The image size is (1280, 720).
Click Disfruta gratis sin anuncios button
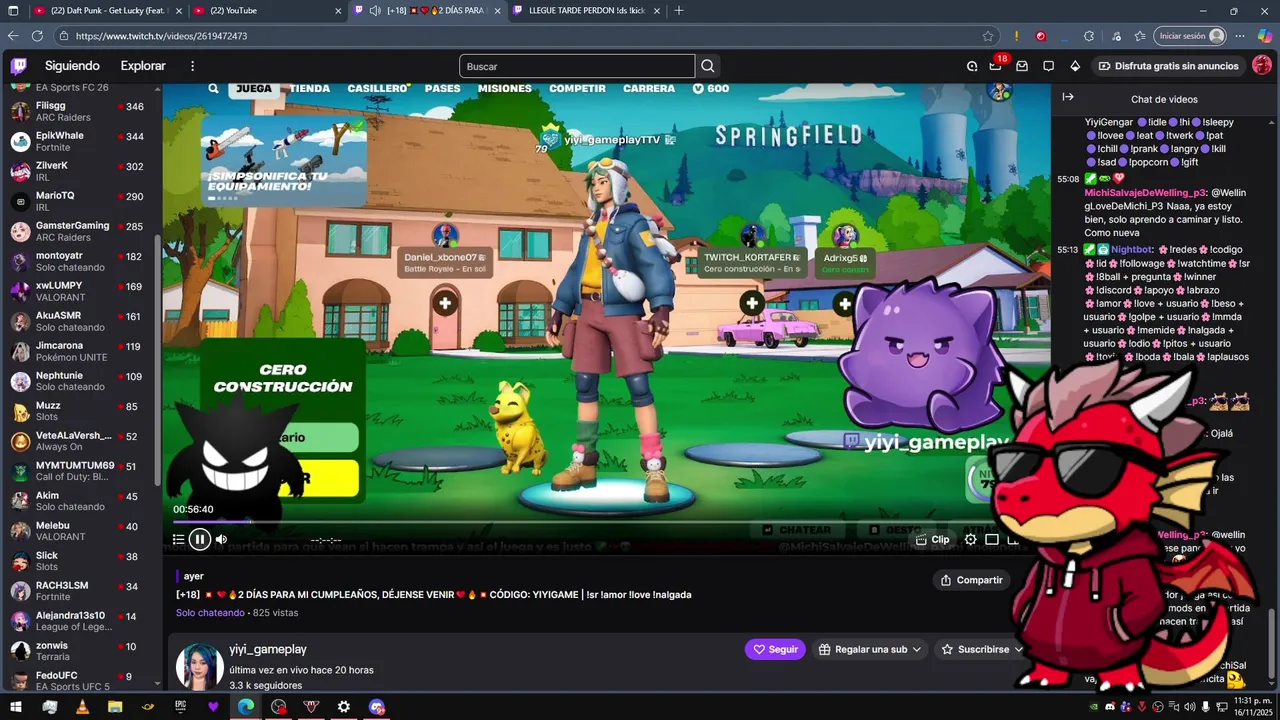point(1168,66)
